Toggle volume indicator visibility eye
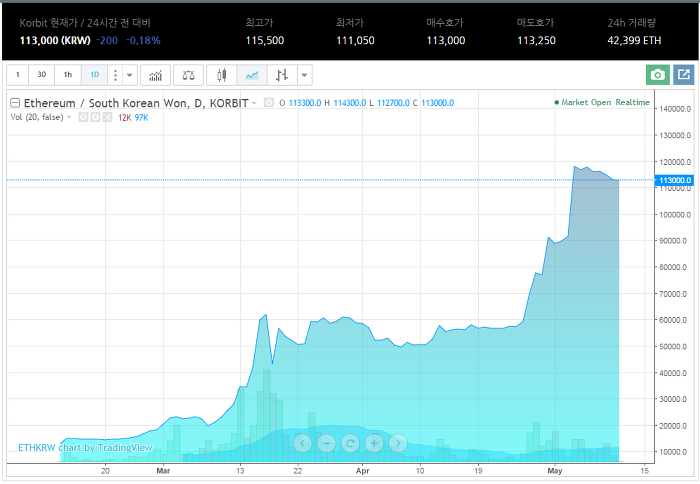Viewport: 700px width, 484px height. (83, 117)
